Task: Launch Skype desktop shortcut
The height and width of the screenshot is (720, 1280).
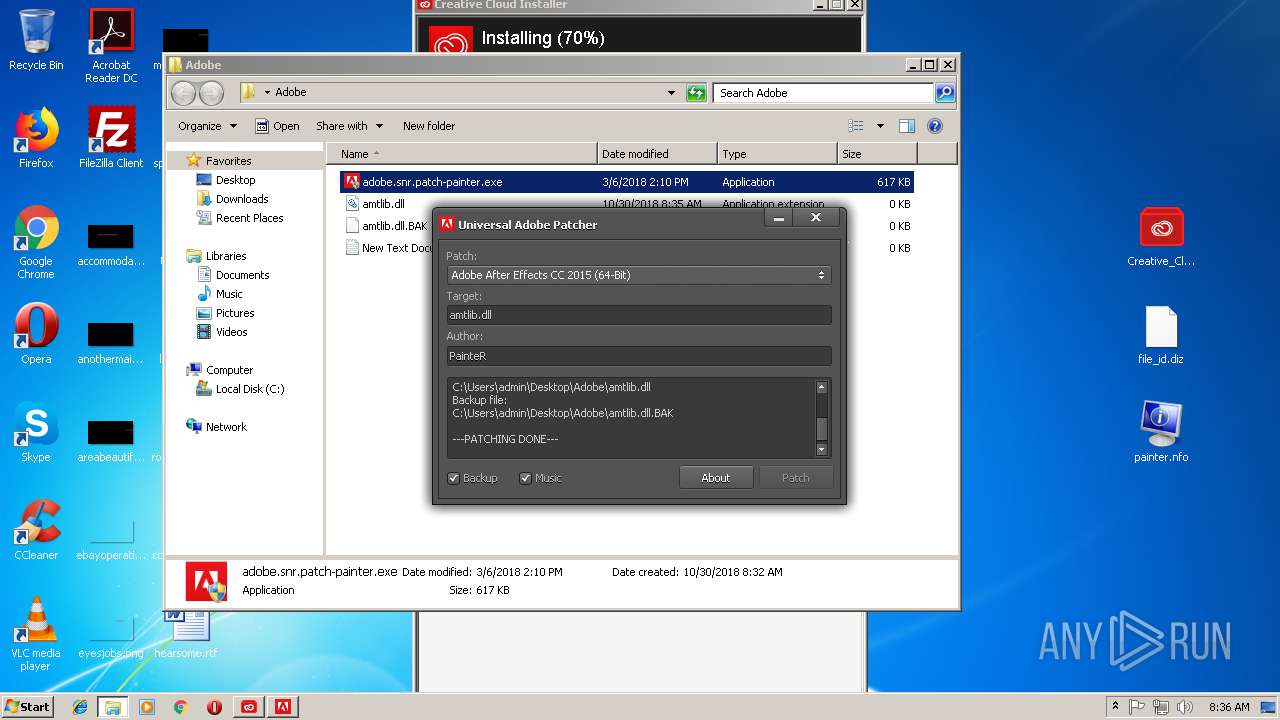Action: [36, 432]
